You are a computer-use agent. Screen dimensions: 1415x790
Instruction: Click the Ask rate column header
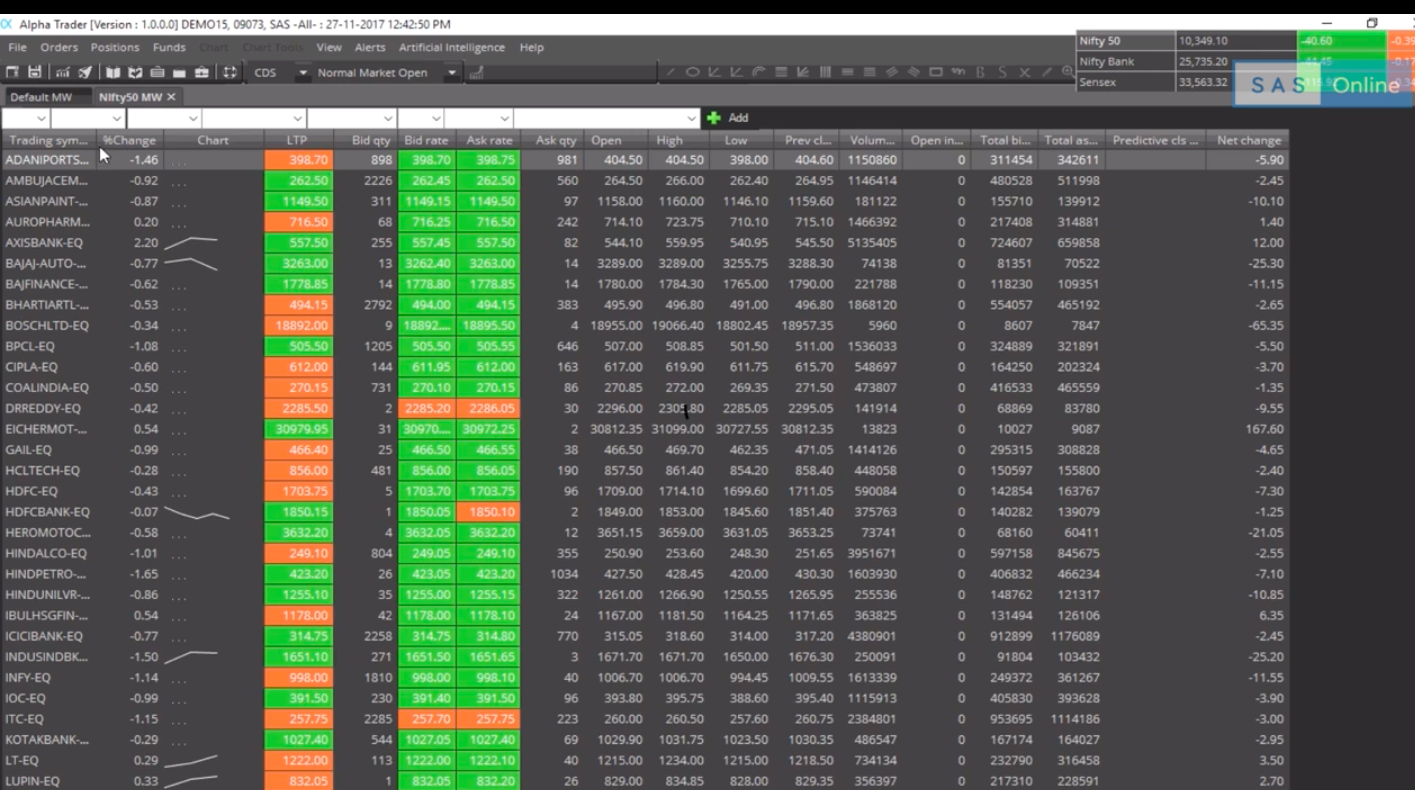pos(488,140)
